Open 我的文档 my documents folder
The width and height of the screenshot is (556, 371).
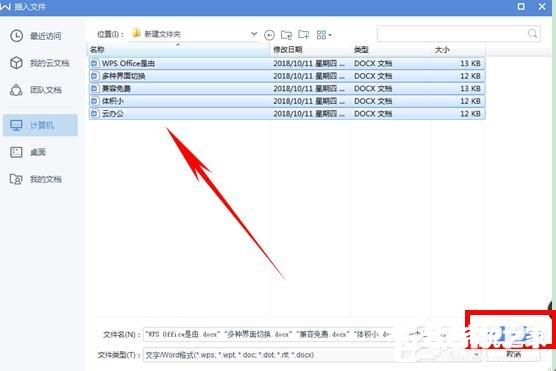point(35,179)
